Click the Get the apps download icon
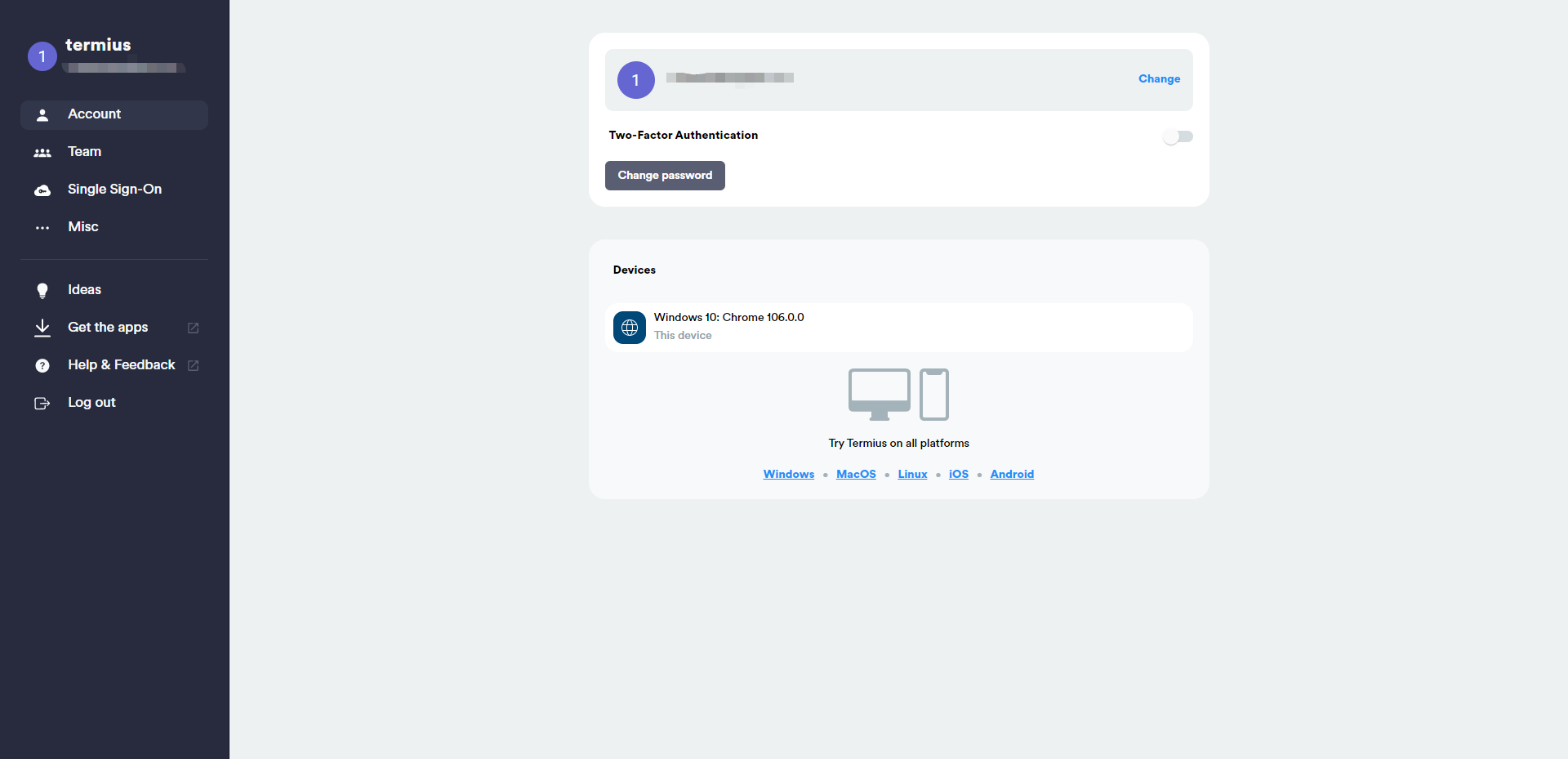This screenshot has height=759, width=1568. point(42,328)
